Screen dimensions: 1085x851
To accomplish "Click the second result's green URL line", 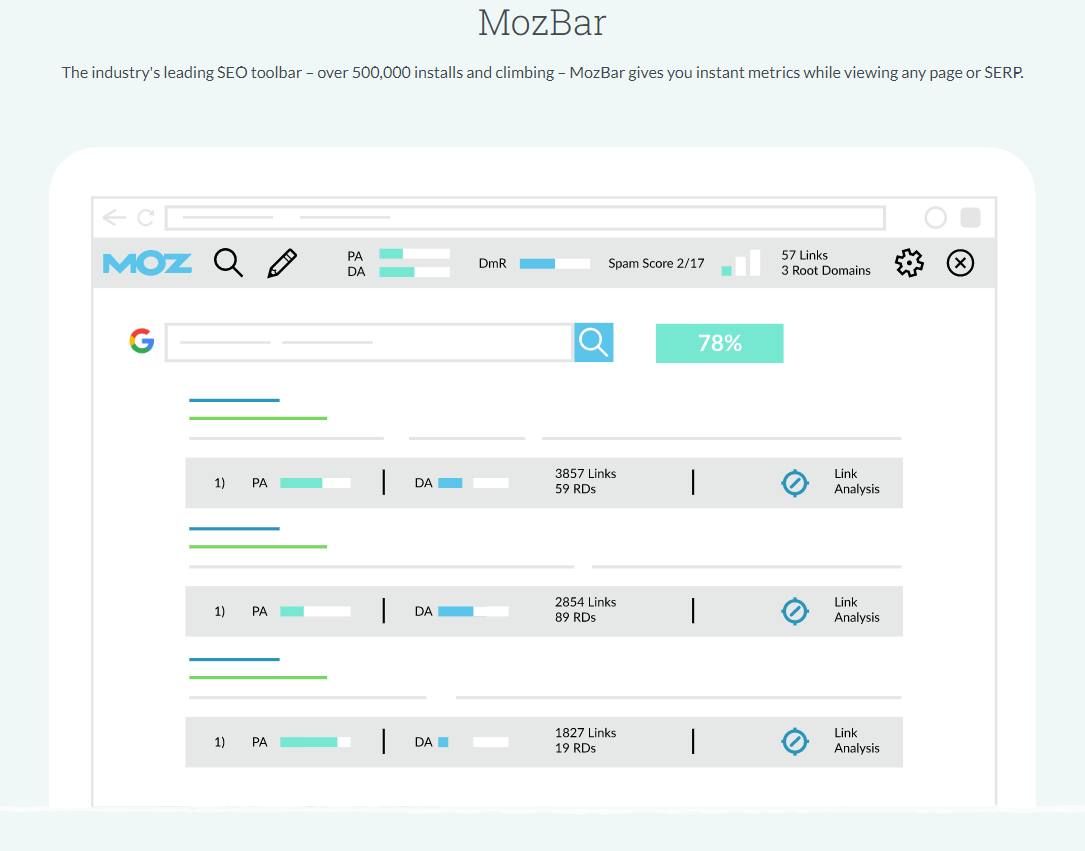I will click(258, 547).
